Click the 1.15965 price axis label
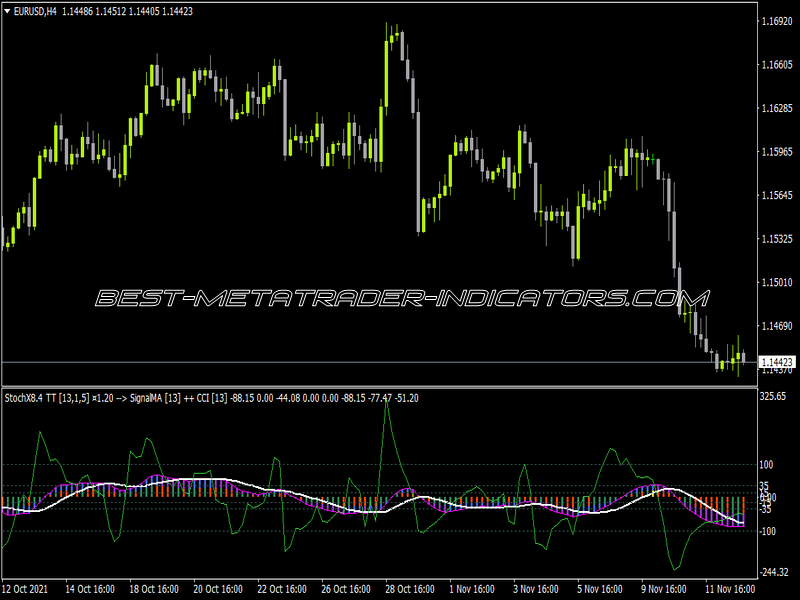The width and height of the screenshot is (800, 600). (777, 152)
